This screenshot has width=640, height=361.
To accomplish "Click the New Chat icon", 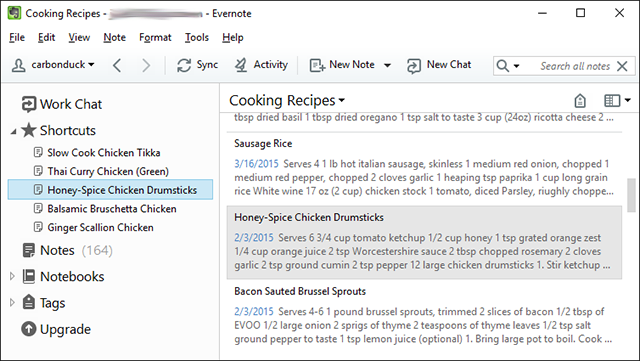I will [413, 65].
